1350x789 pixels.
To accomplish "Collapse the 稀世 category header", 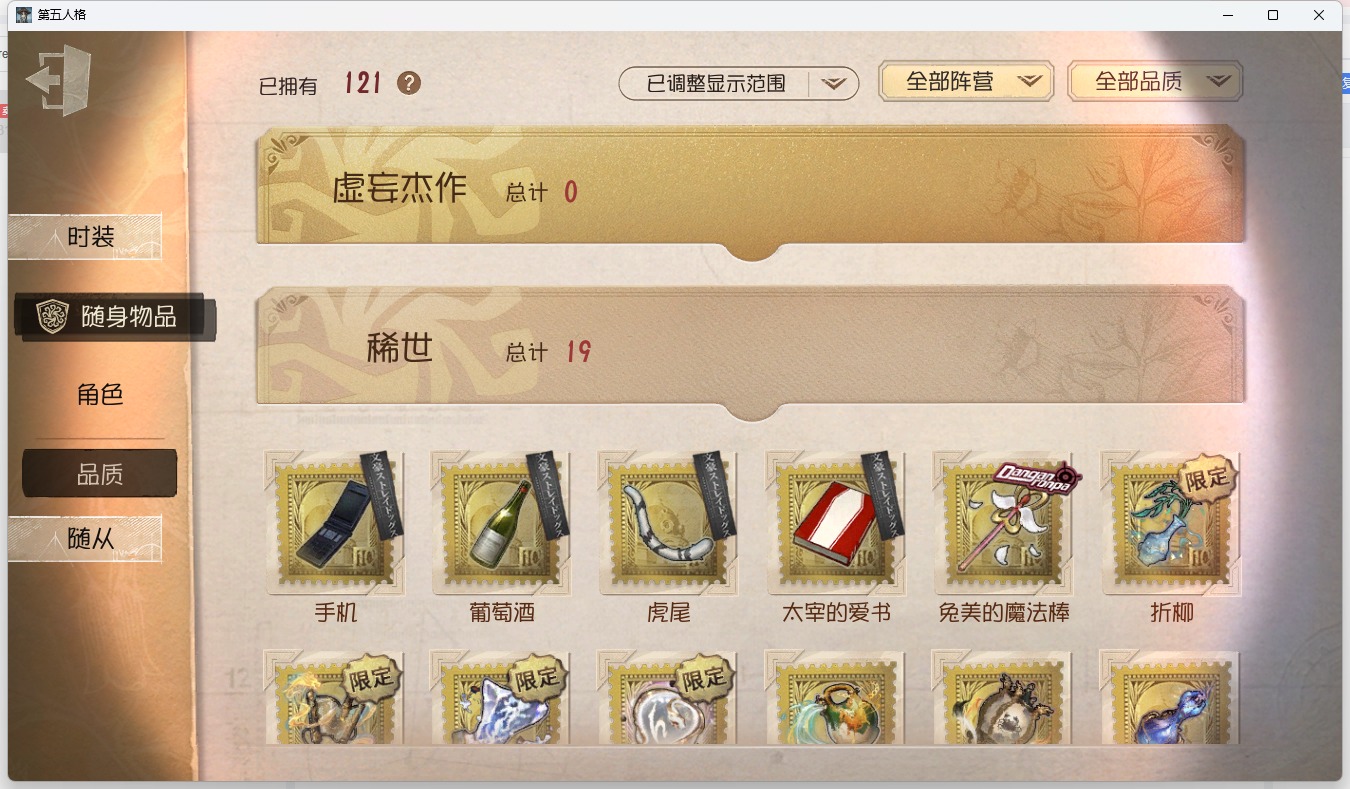I will (751, 352).
